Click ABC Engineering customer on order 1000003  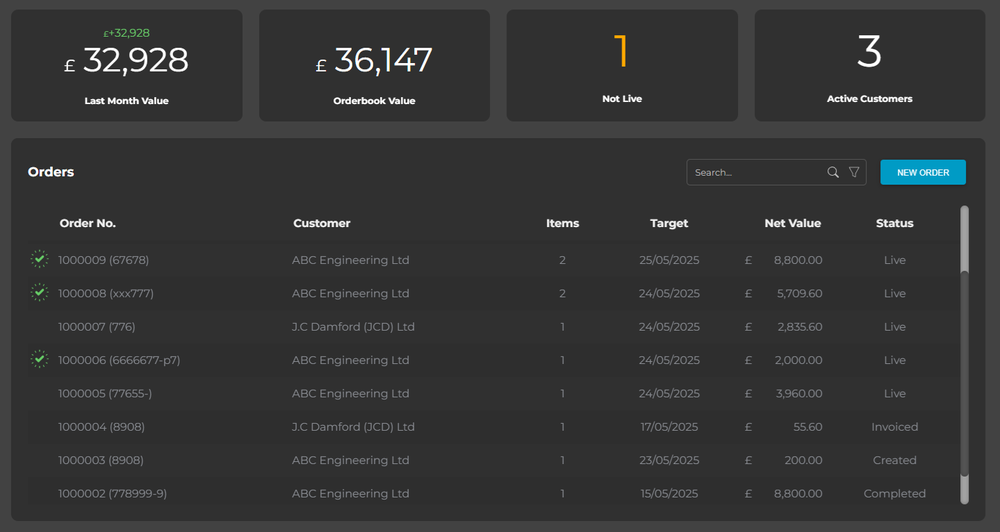click(351, 460)
